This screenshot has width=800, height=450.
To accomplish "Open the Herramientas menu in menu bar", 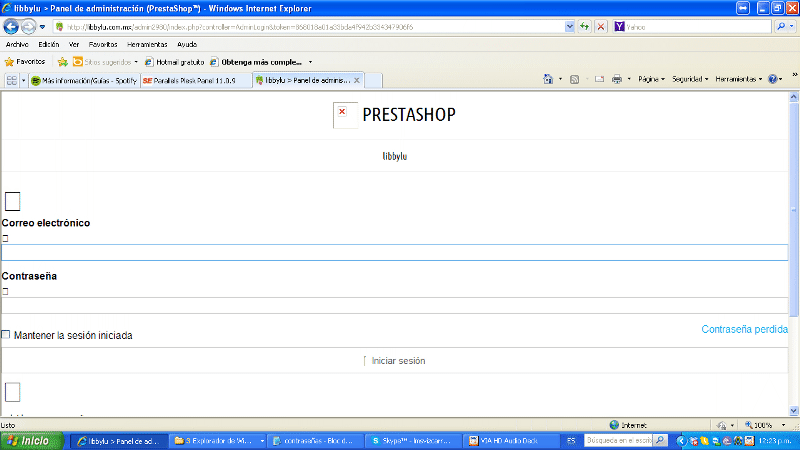I will (x=147, y=44).
